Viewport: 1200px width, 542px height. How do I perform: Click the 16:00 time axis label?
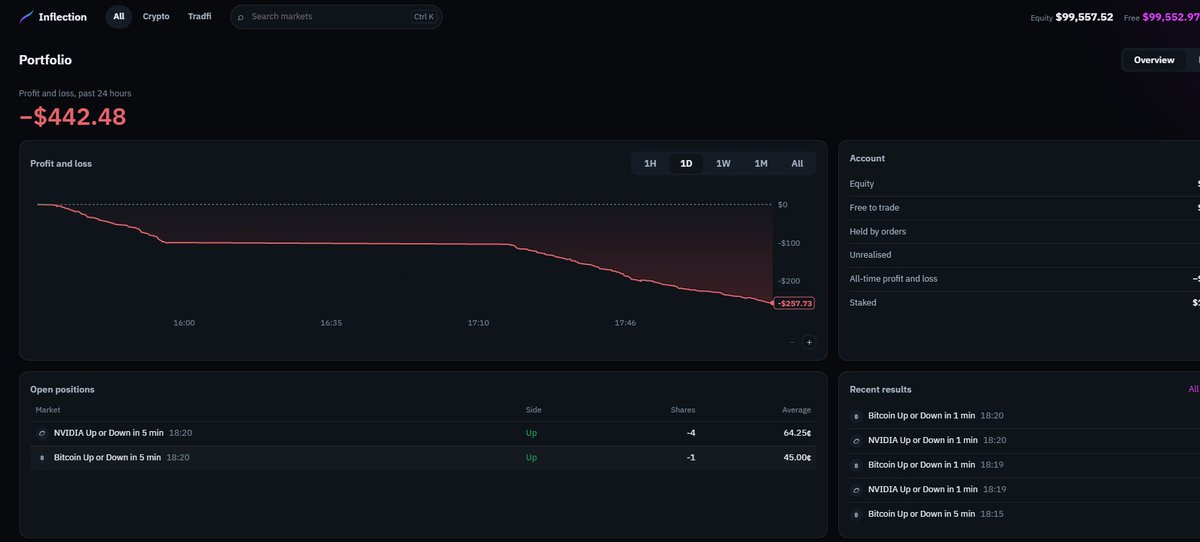[184, 323]
